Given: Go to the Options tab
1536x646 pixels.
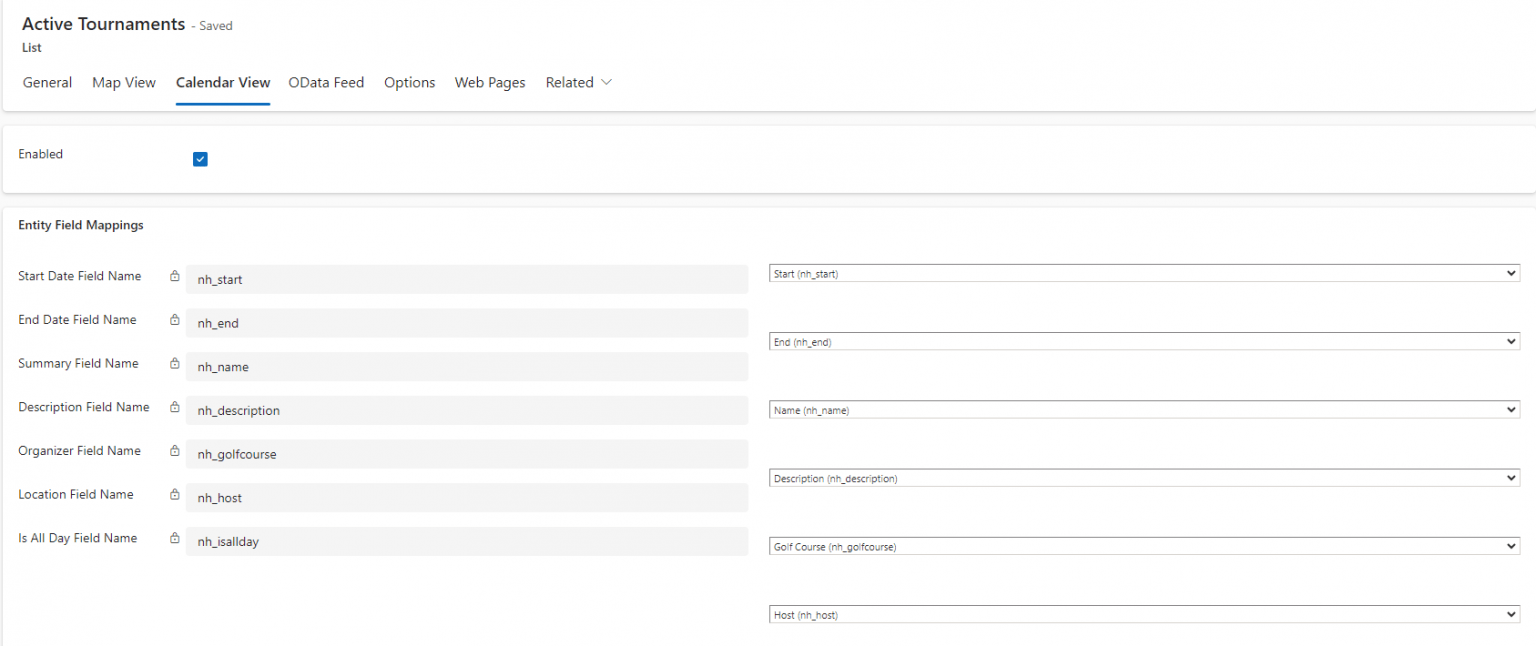Looking at the screenshot, I should click(x=410, y=83).
